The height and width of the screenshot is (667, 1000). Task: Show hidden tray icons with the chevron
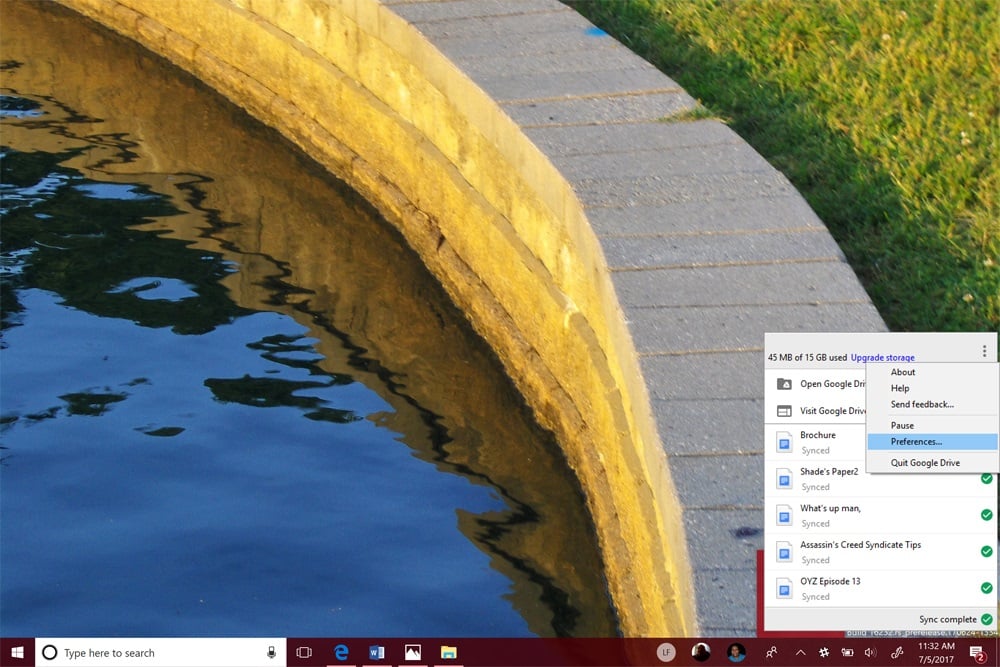tap(801, 653)
